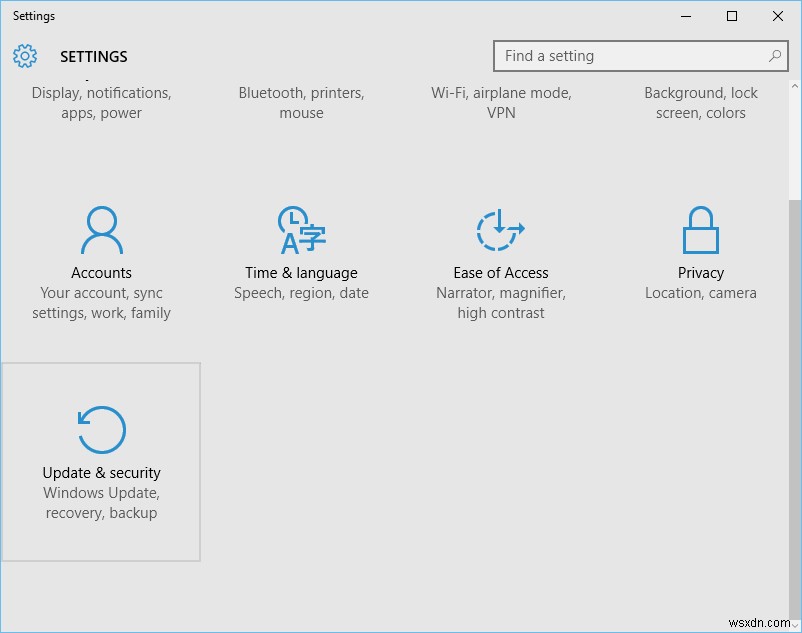Click the magnifier icon in search box
Image resolution: width=802 pixels, height=633 pixels.
click(x=775, y=56)
